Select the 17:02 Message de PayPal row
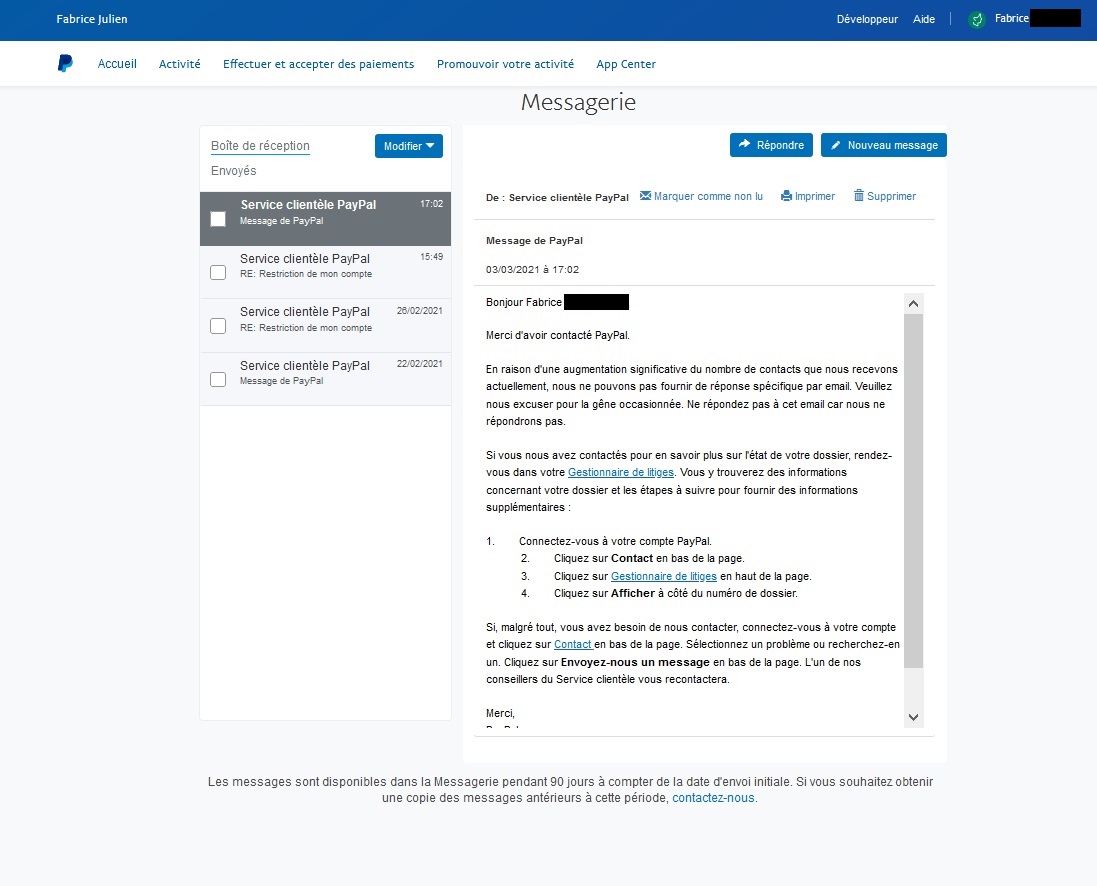This screenshot has height=886, width=1097. pyautogui.click(x=325, y=219)
